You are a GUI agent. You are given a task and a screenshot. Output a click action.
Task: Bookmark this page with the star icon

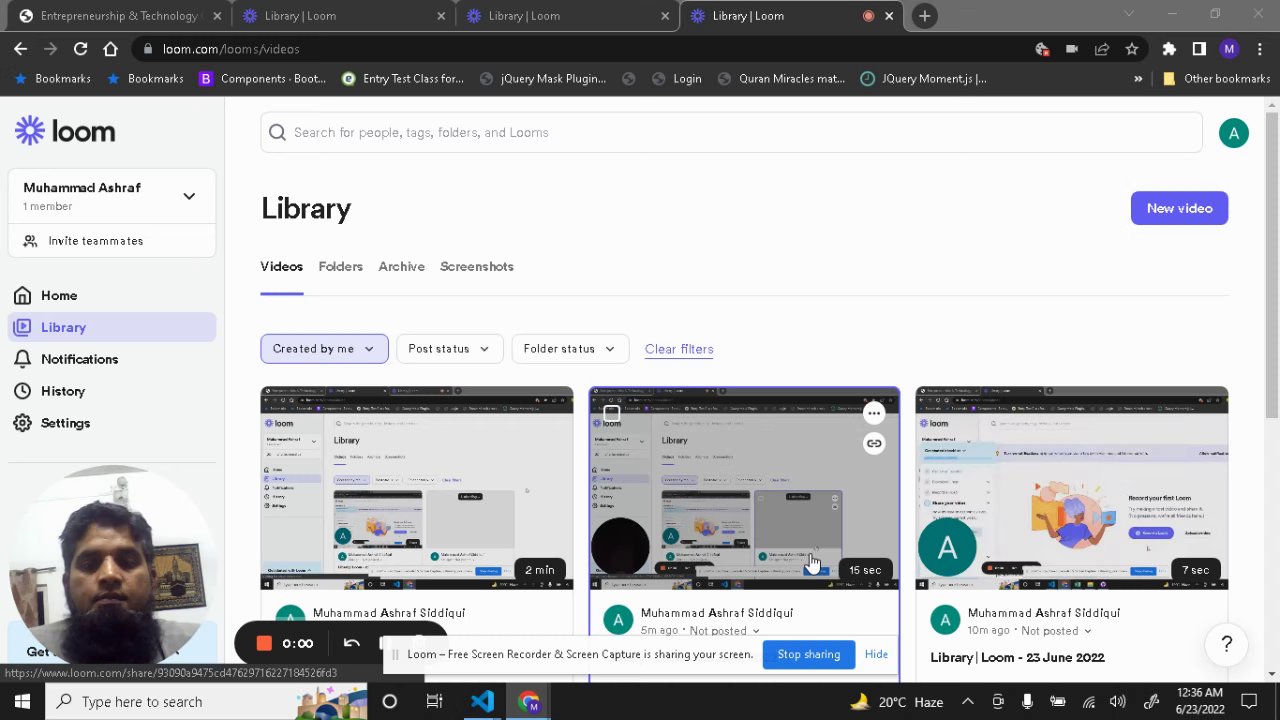pyautogui.click(x=1132, y=48)
